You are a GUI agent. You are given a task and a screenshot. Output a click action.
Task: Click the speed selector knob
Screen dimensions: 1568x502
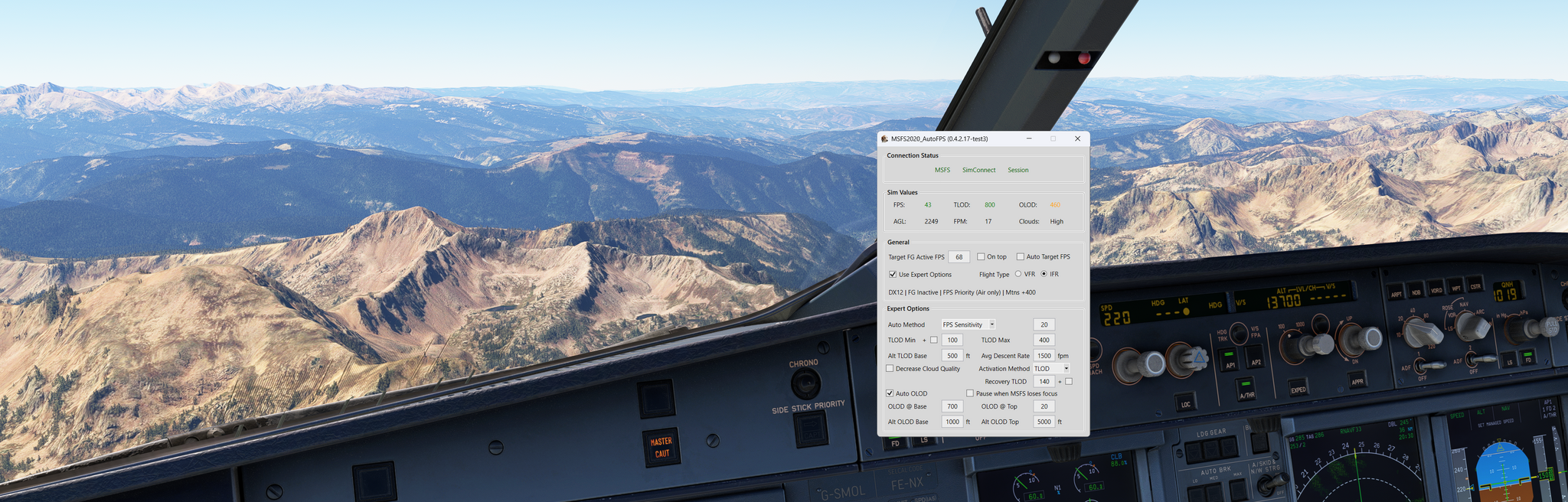(x=1139, y=365)
